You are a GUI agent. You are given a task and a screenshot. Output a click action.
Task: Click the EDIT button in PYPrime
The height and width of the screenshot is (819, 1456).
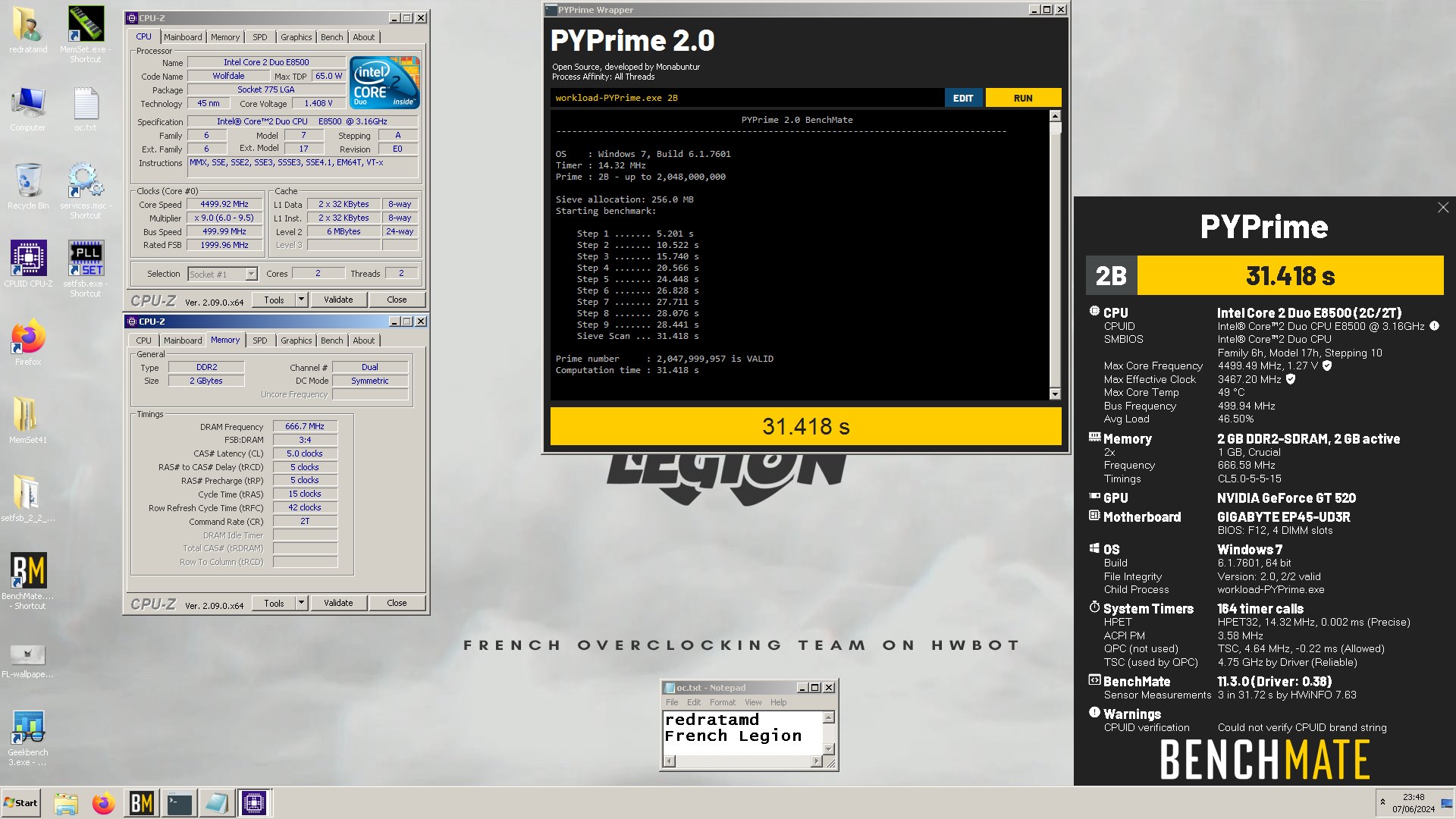click(x=963, y=98)
